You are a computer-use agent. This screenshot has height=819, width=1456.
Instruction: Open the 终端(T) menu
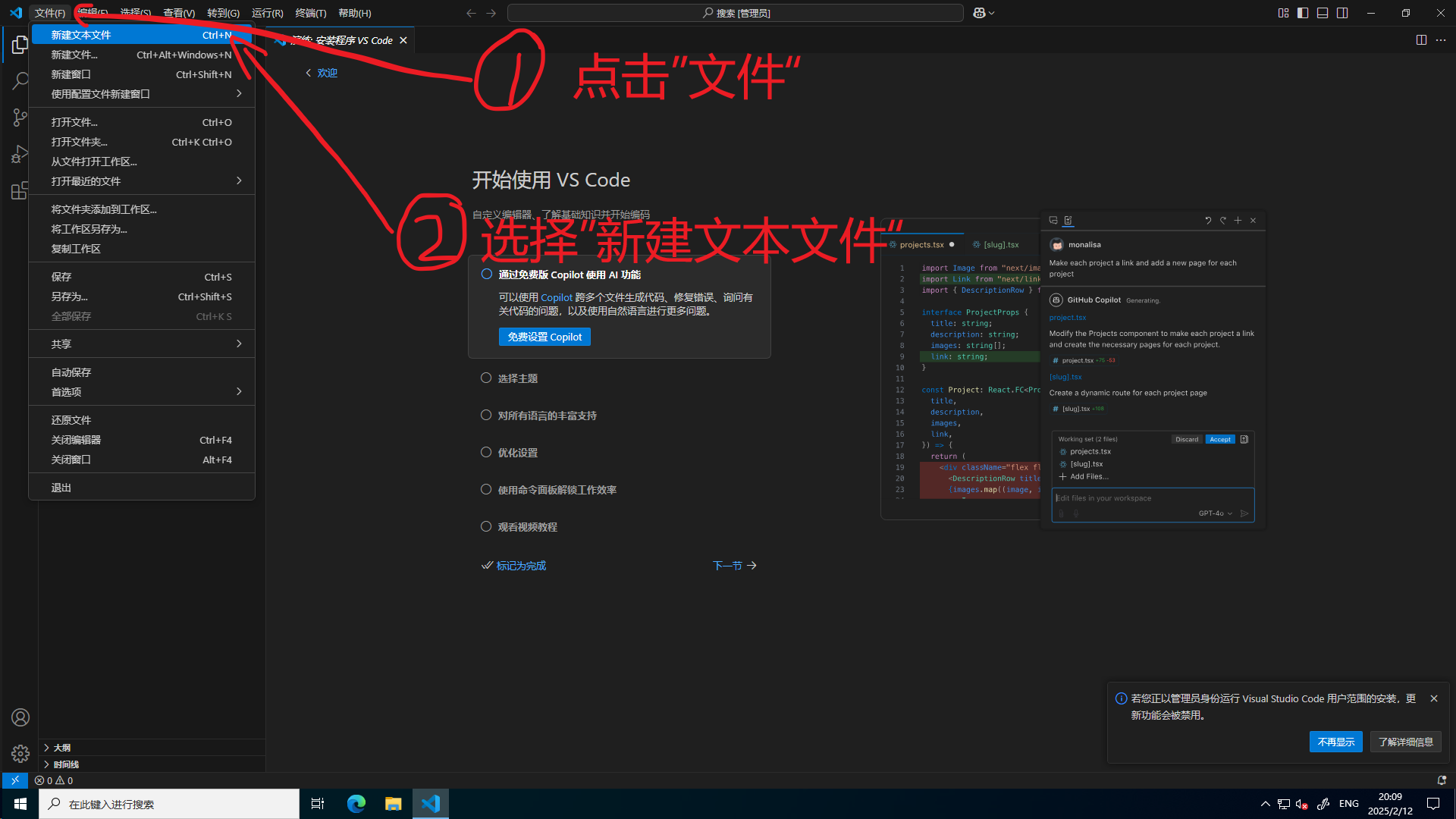point(311,13)
